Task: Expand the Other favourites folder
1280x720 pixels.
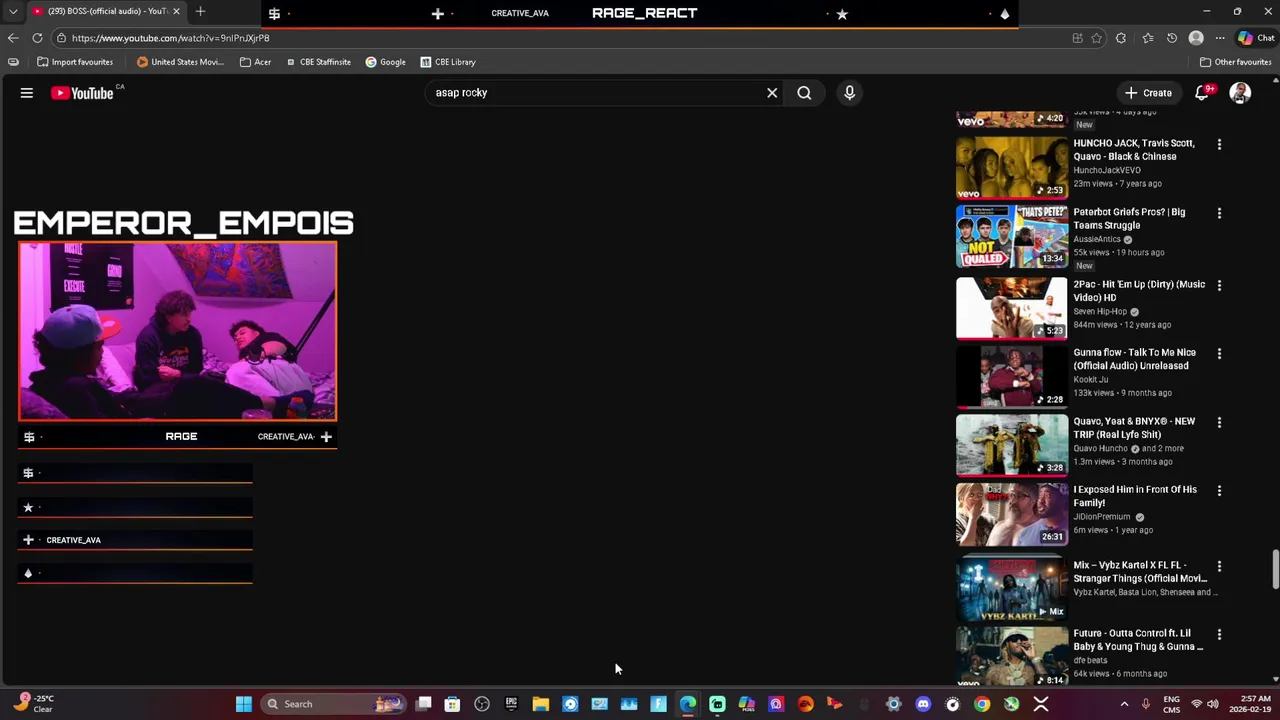Action: 1236,62
